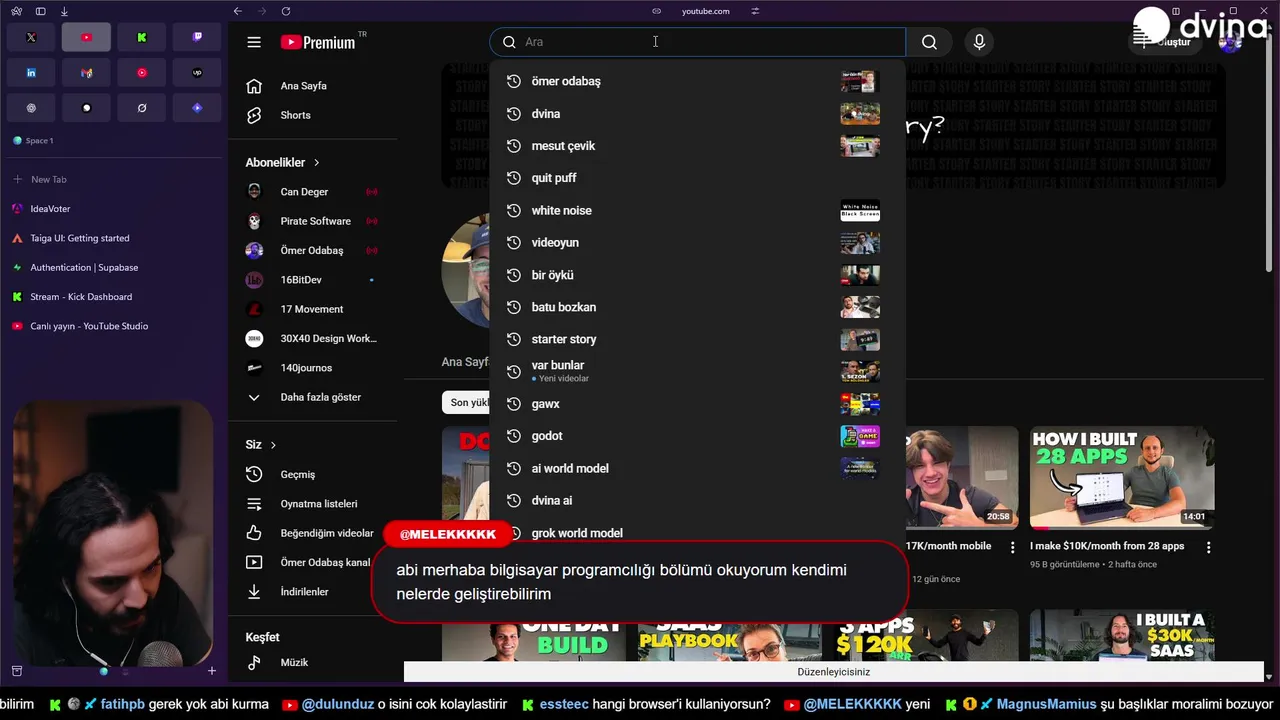The width and height of the screenshot is (1280, 720).
Task: Open the Gmail pinned tab
Action: tap(86, 73)
